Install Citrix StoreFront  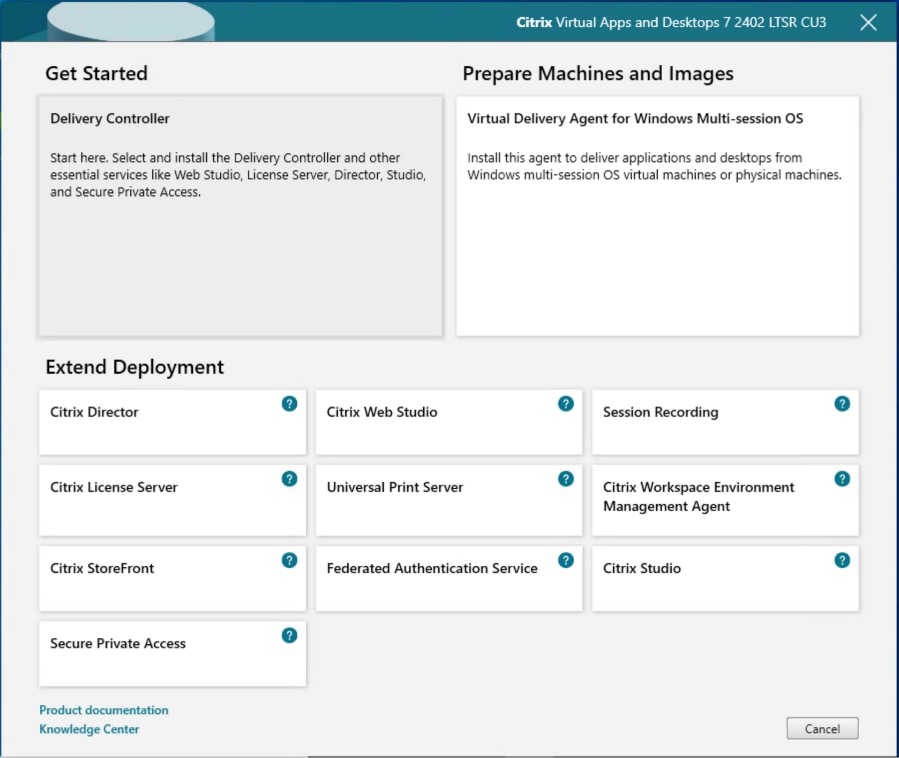[172, 579]
